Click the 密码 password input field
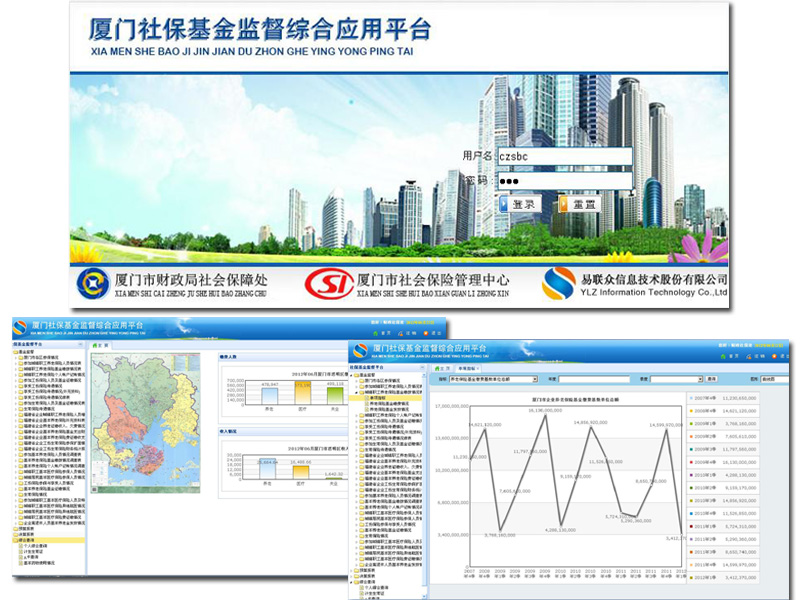The image size is (800, 600). pyautogui.click(x=564, y=181)
